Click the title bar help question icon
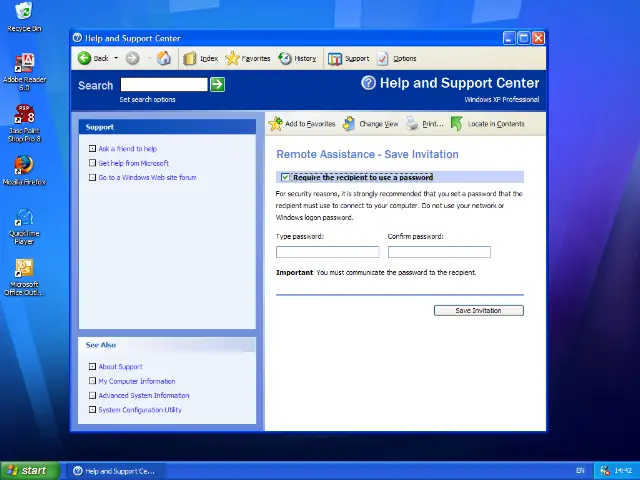 (78, 38)
